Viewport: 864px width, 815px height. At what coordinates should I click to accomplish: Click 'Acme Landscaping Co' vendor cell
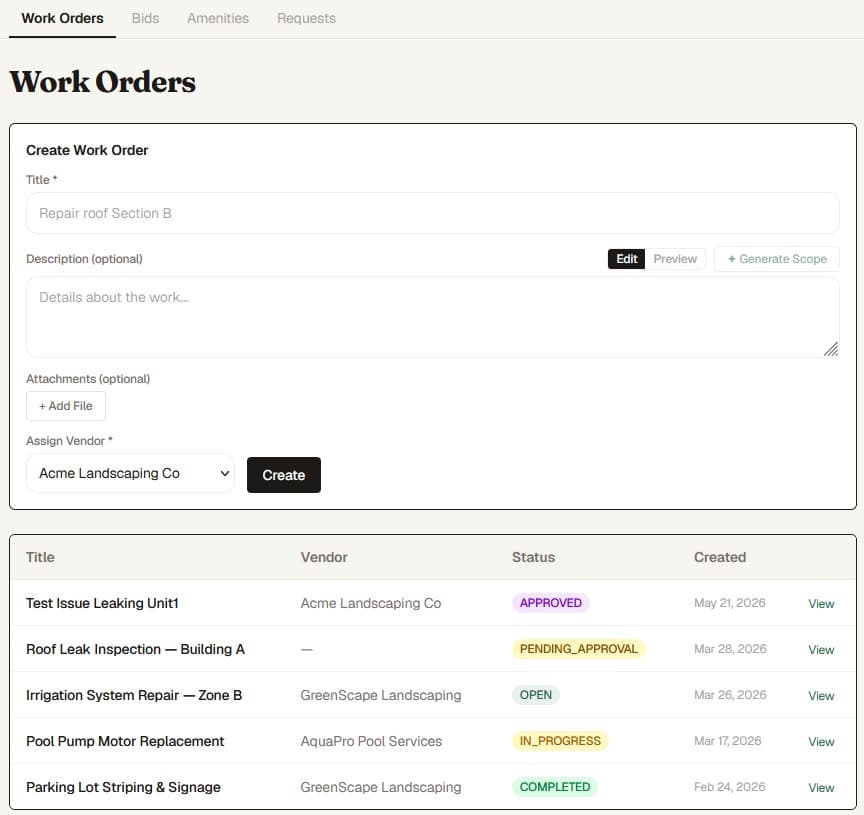click(x=371, y=603)
